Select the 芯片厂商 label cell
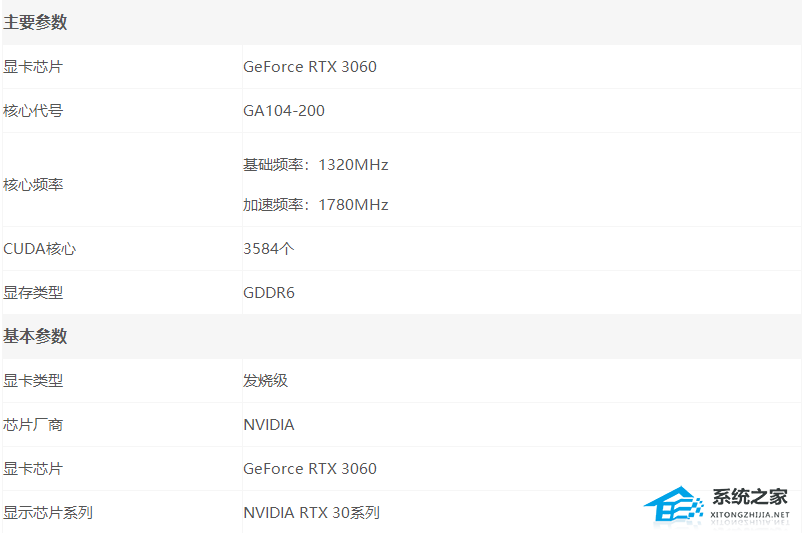Screen dimensions: 805x533 pyautogui.click(x=33, y=425)
